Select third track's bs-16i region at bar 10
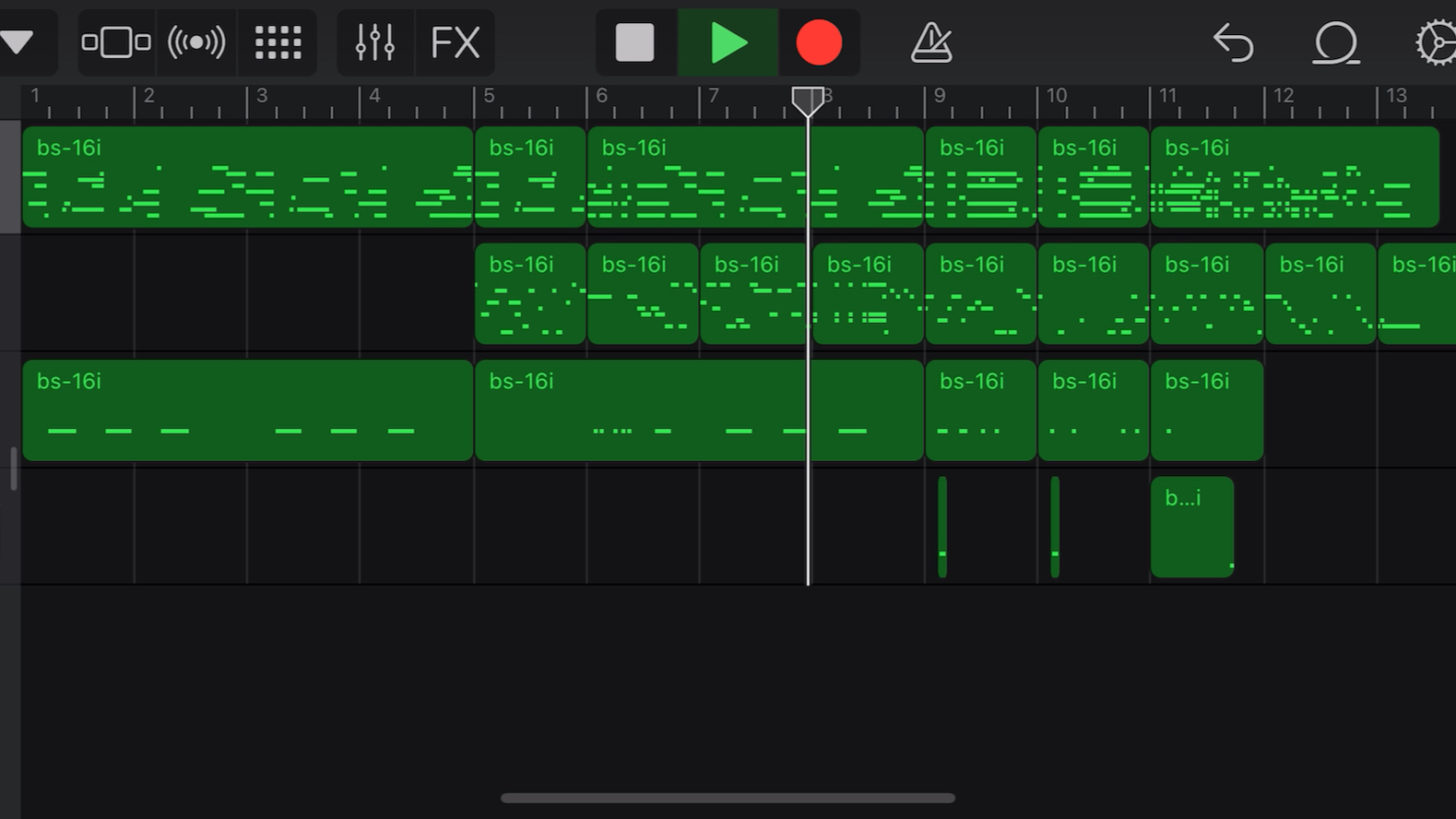1456x819 pixels. coord(1094,410)
